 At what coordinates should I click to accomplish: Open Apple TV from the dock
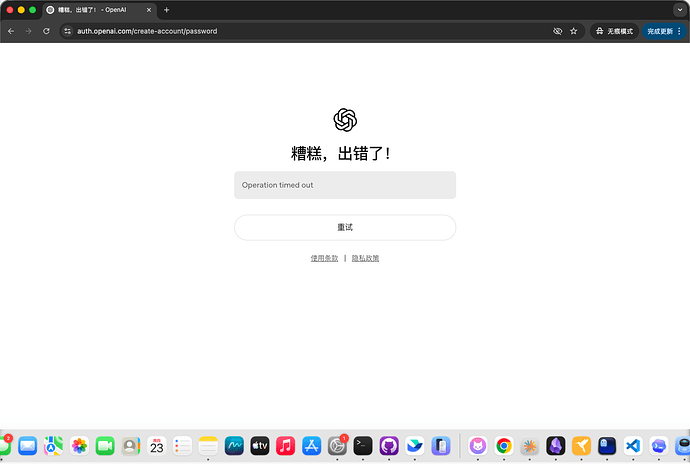click(260, 446)
